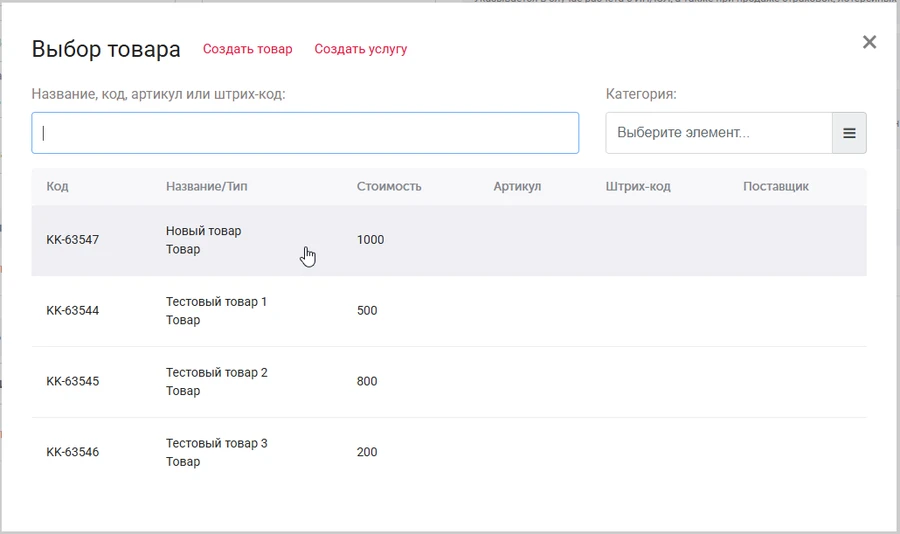
Task: Click product code KK-63546
Action: pyautogui.click(x=73, y=453)
